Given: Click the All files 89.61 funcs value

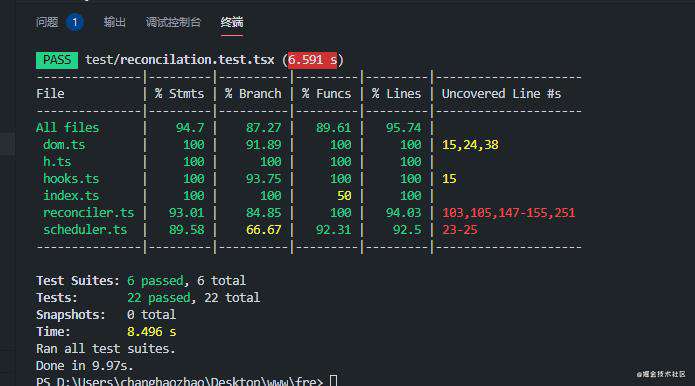Looking at the screenshot, I should 333,128.
